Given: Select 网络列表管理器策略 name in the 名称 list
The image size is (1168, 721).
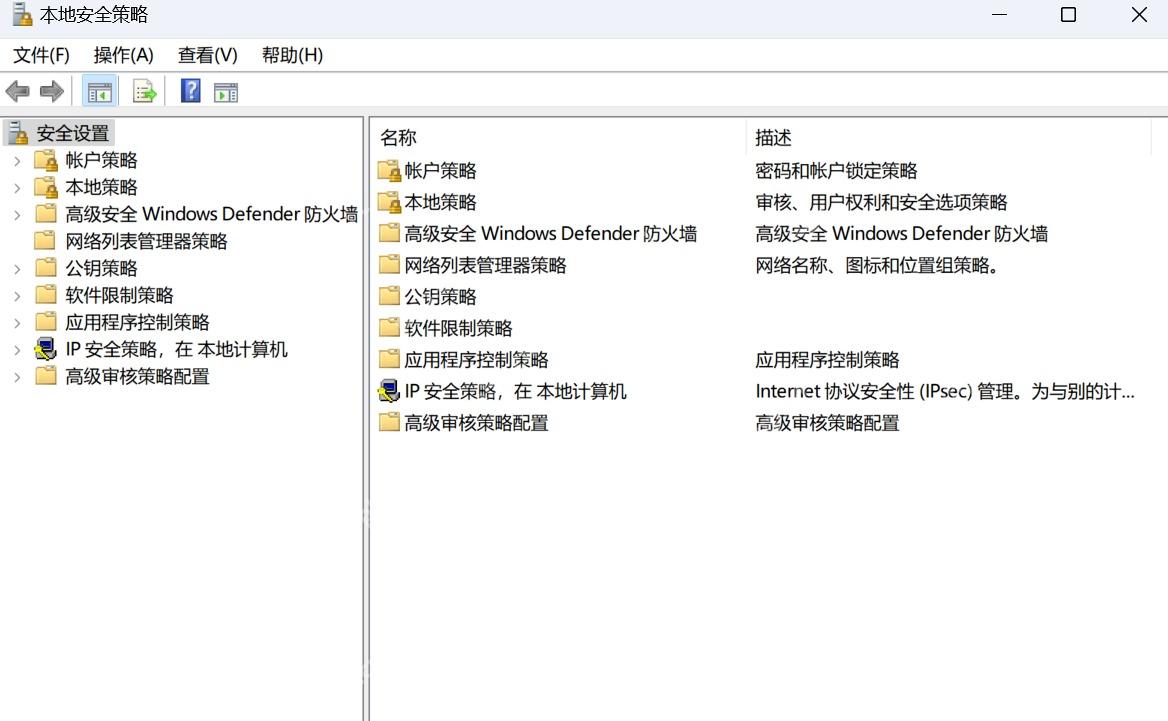Looking at the screenshot, I should click(x=485, y=265).
